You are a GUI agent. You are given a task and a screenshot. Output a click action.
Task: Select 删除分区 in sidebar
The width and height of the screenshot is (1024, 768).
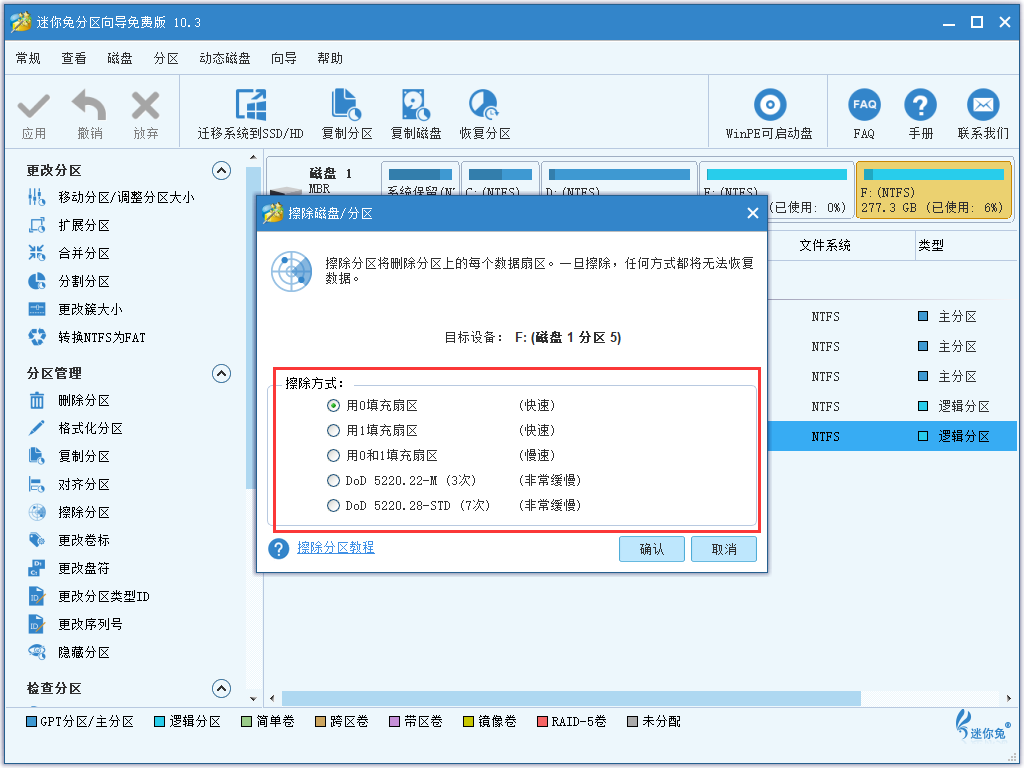click(x=69, y=400)
